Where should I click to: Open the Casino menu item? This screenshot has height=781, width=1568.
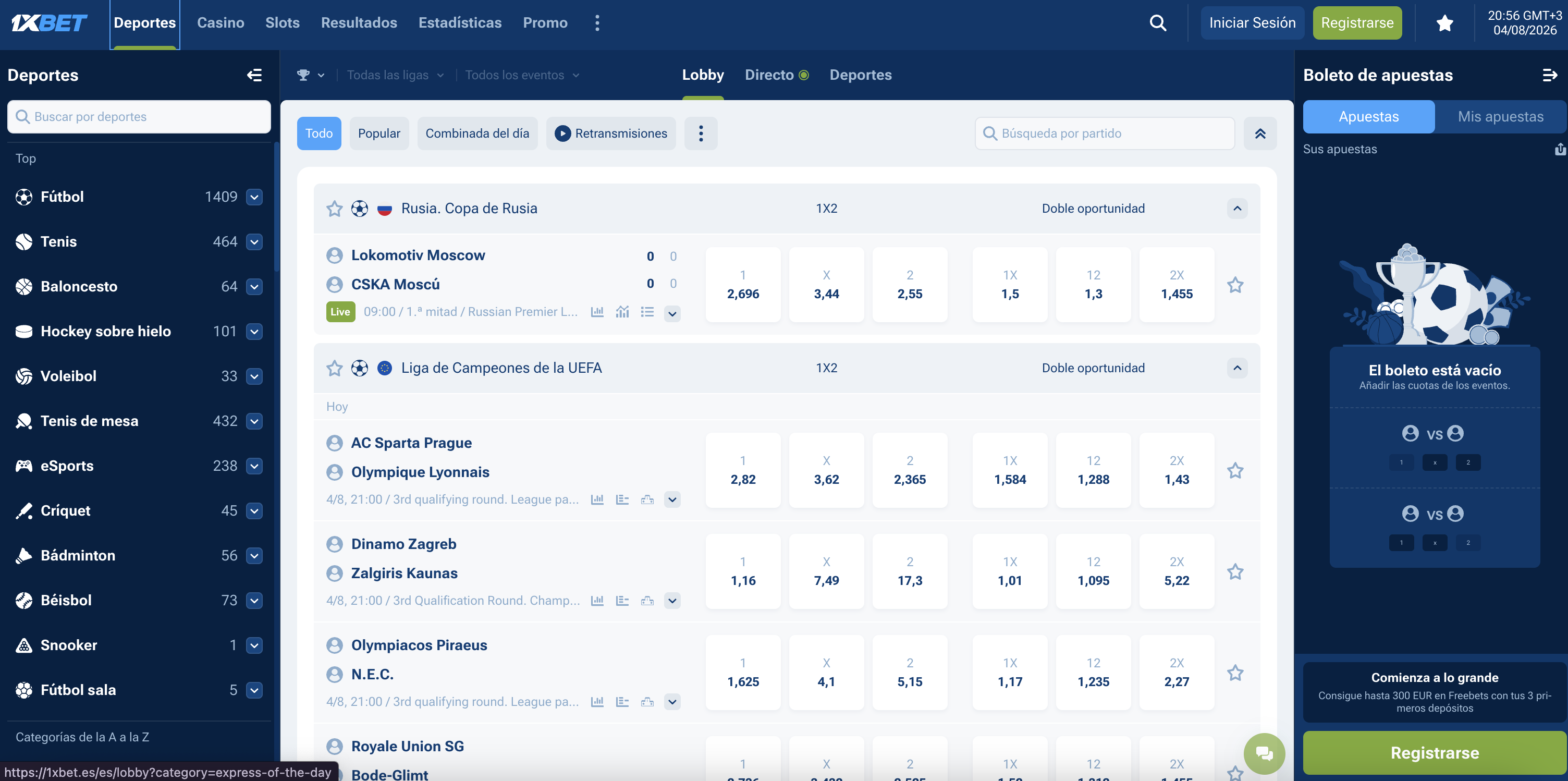(x=220, y=23)
